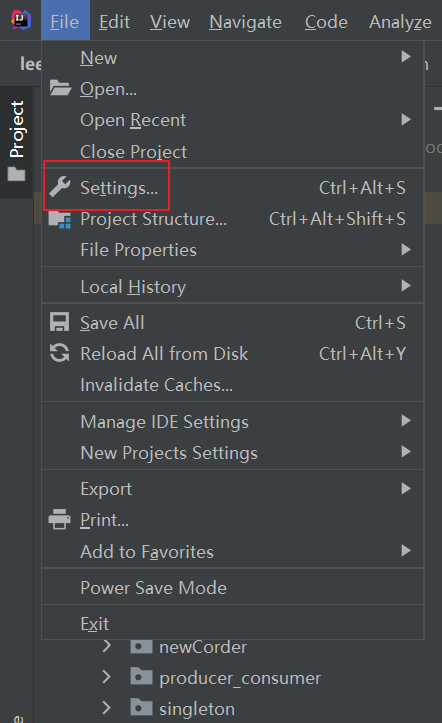Expand the singleton folder chevron
The height and width of the screenshot is (723, 442).
(107, 707)
